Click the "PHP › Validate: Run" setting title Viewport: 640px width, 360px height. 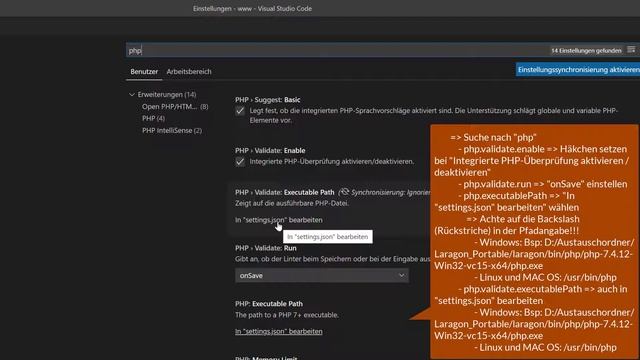pyautogui.click(x=266, y=248)
